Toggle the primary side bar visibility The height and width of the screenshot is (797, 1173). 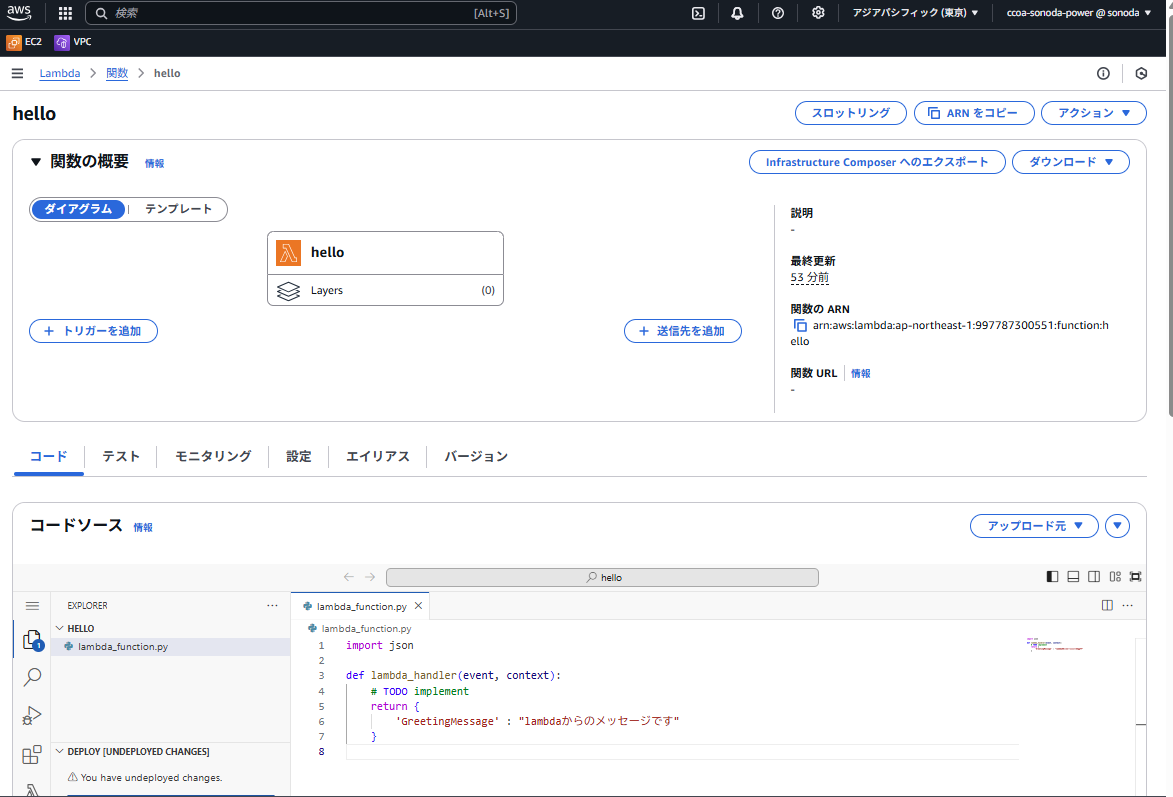click(x=1051, y=576)
